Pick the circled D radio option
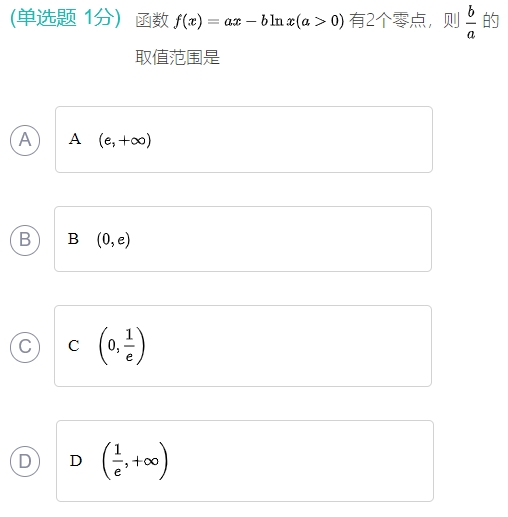The height and width of the screenshot is (517, 508). (x=25, y=461)
